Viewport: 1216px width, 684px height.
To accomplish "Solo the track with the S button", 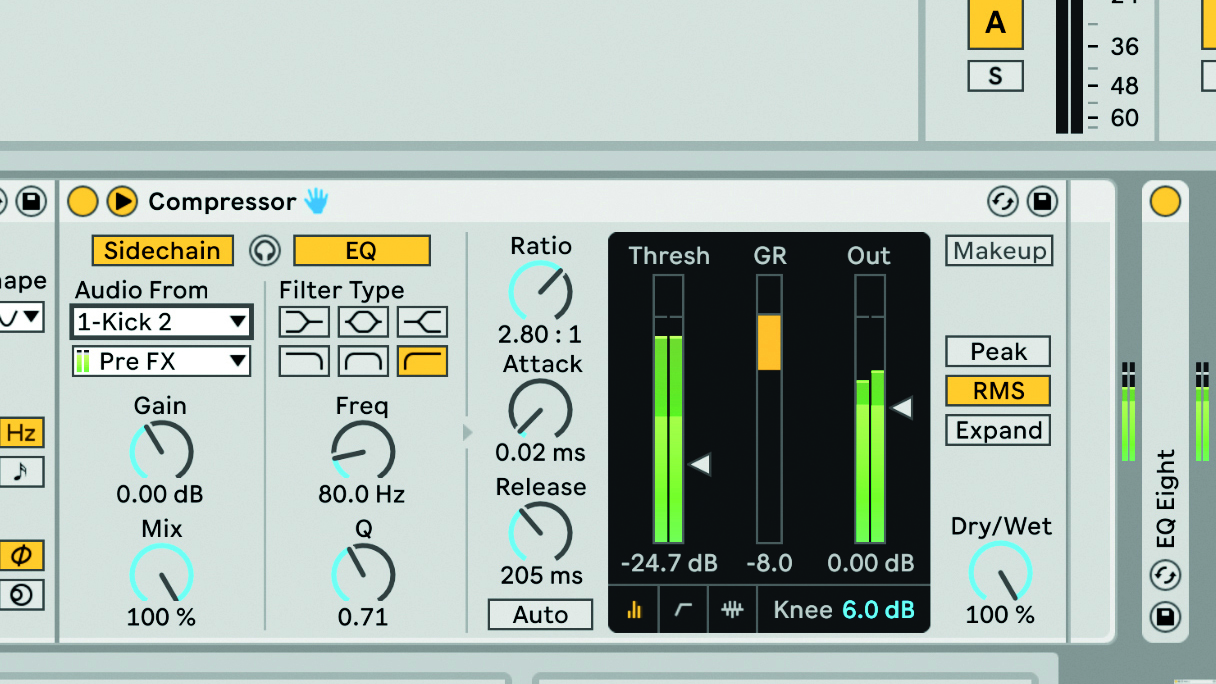I will pyautogui.click(x=995, y=76).
